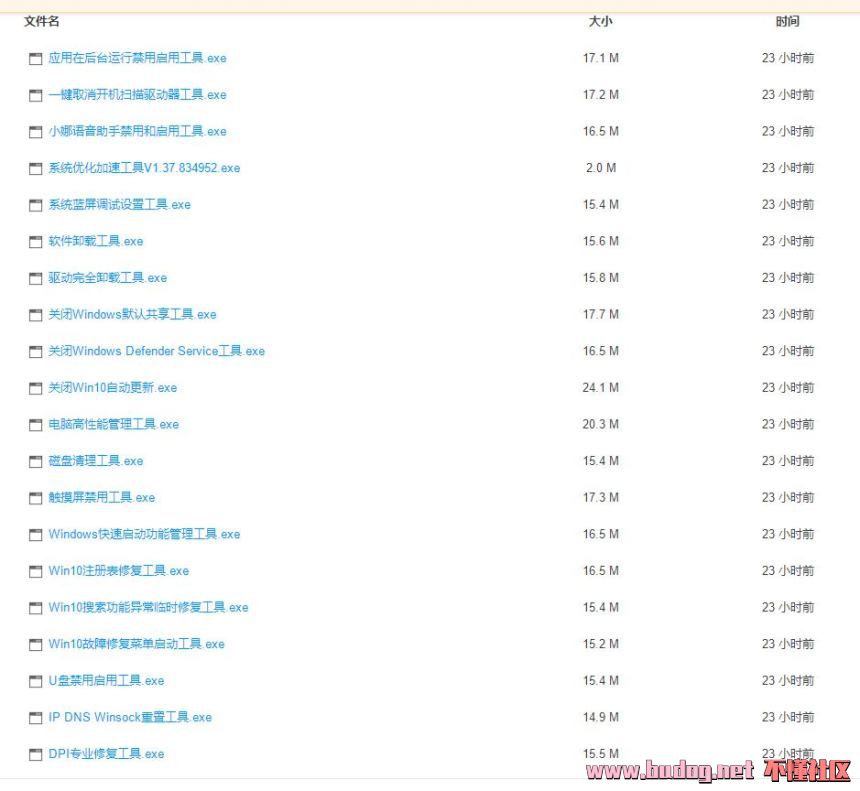Image resolution: width=860 pixels, height=791 pixels.
Task: Click the file icon beside 软件卸载工具.exe
Action: click(x=36, y=242)
